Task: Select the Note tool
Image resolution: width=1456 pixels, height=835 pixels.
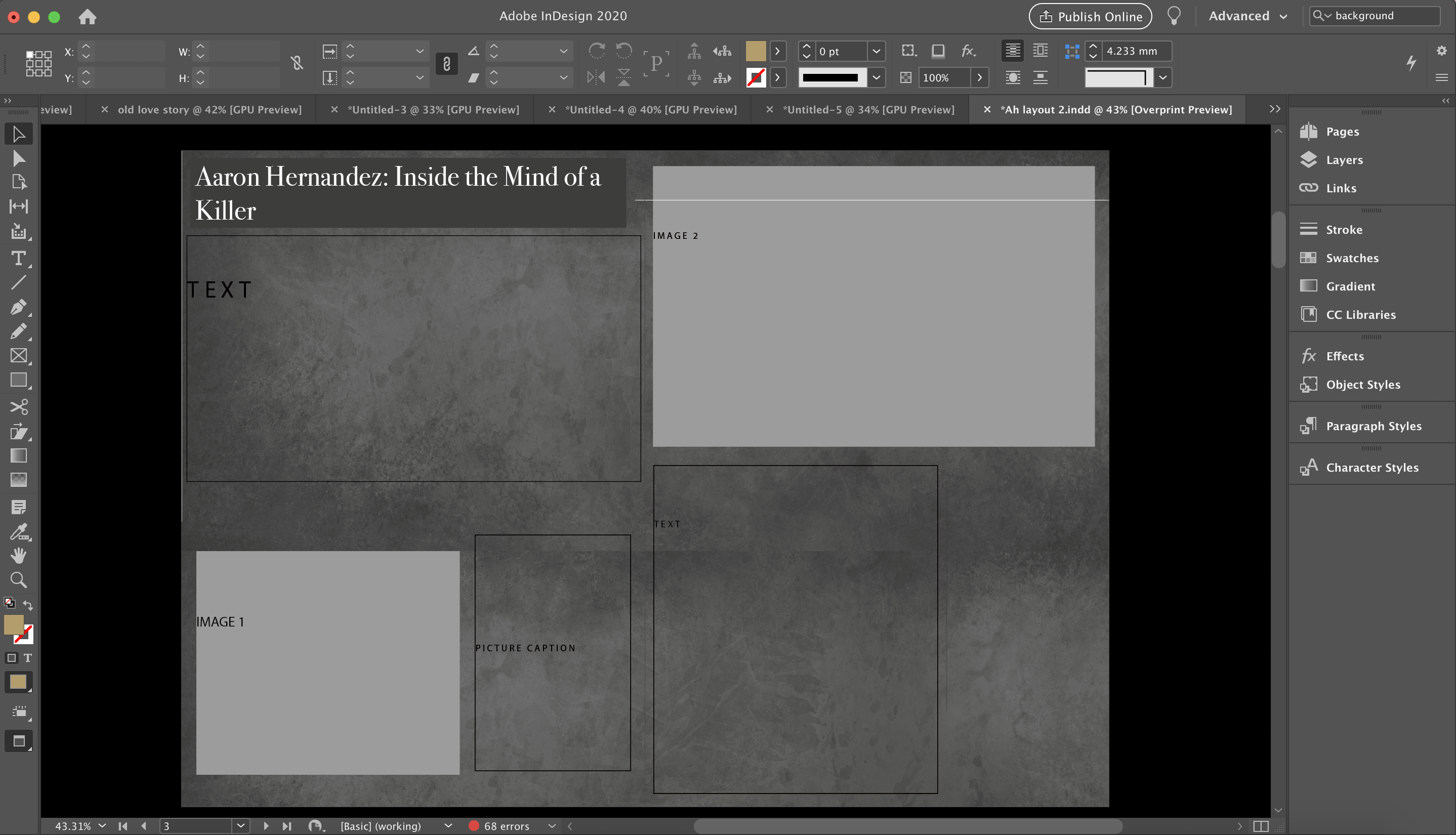Action: point(18,507)
